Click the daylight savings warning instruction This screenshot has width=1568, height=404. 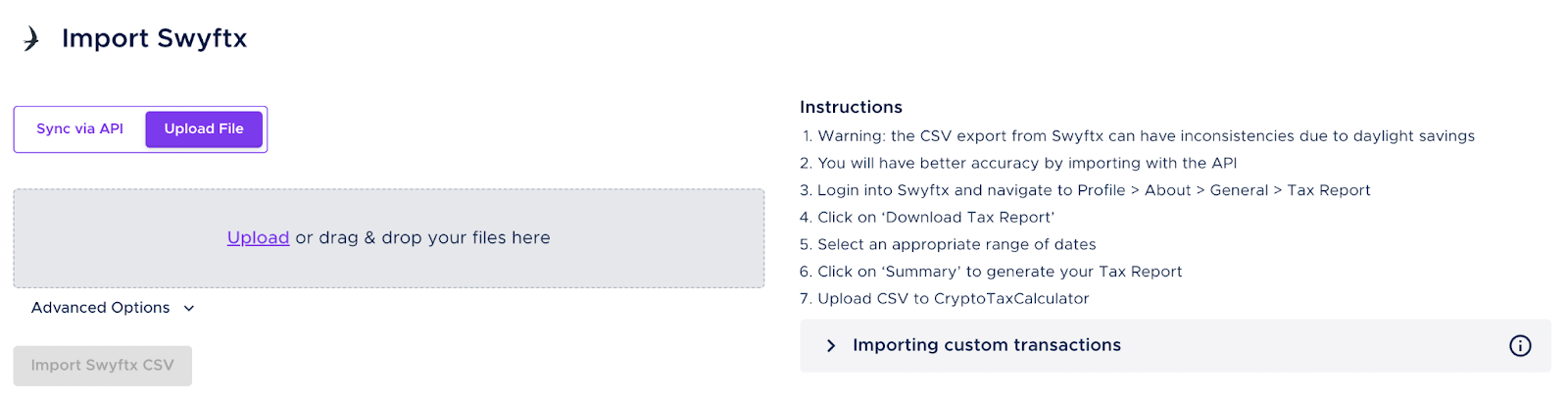tap(1138, 136)
